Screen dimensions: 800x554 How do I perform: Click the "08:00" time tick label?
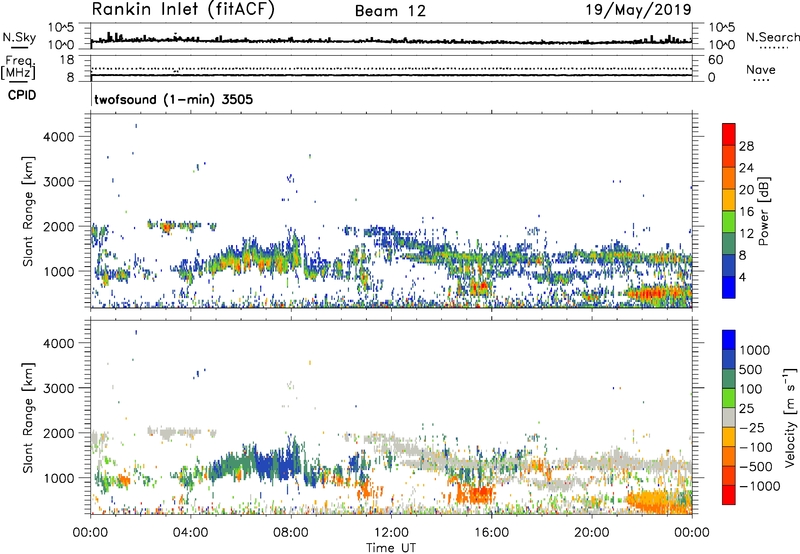pos(291,533)
